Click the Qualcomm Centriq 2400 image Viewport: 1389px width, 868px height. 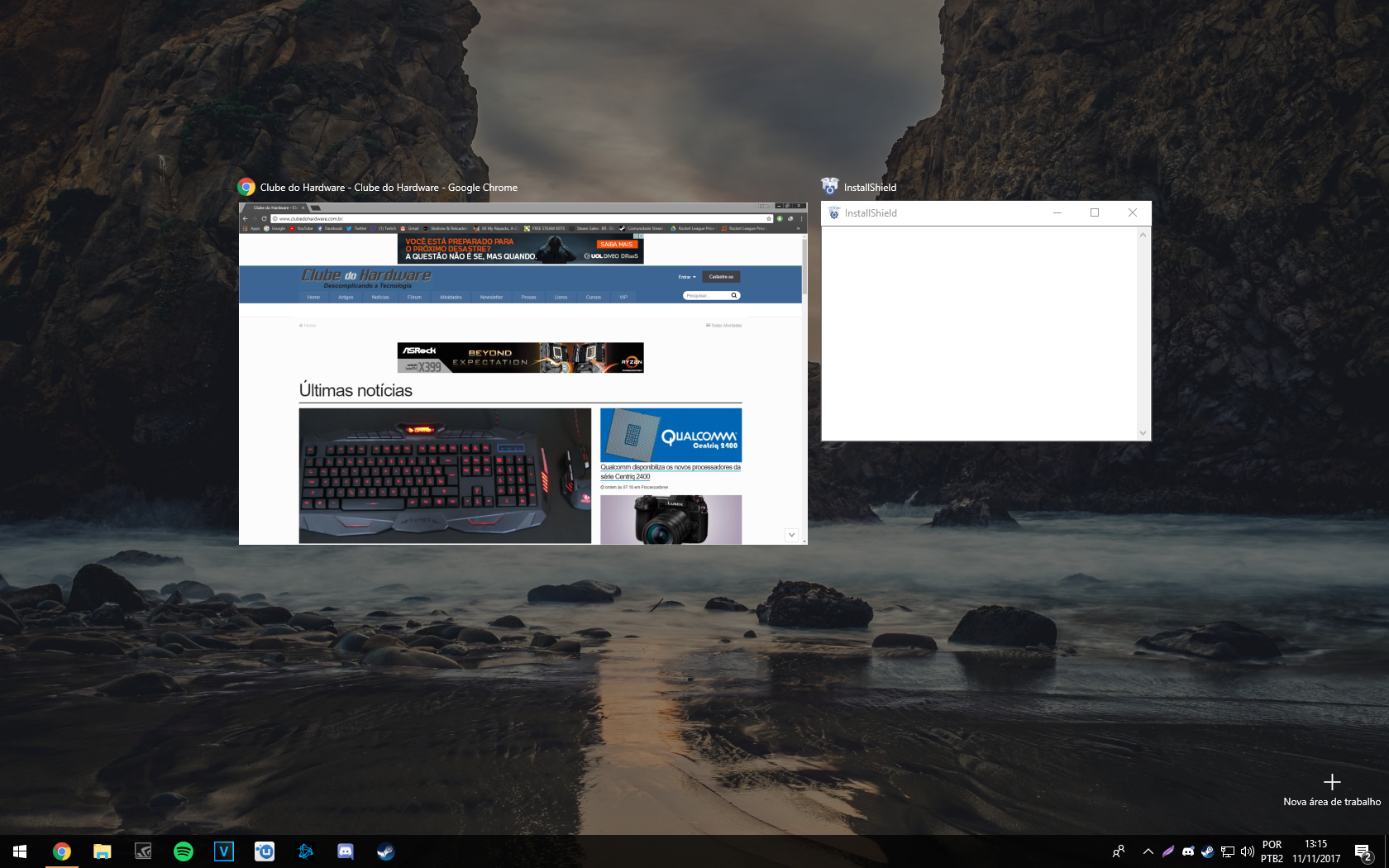click(x=671, y=435)
